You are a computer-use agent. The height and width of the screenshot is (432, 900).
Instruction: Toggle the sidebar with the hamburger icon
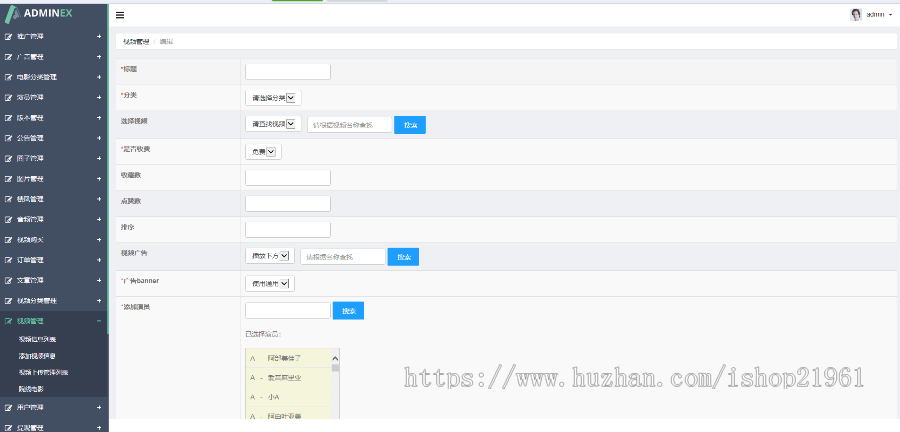coord(120,15)
